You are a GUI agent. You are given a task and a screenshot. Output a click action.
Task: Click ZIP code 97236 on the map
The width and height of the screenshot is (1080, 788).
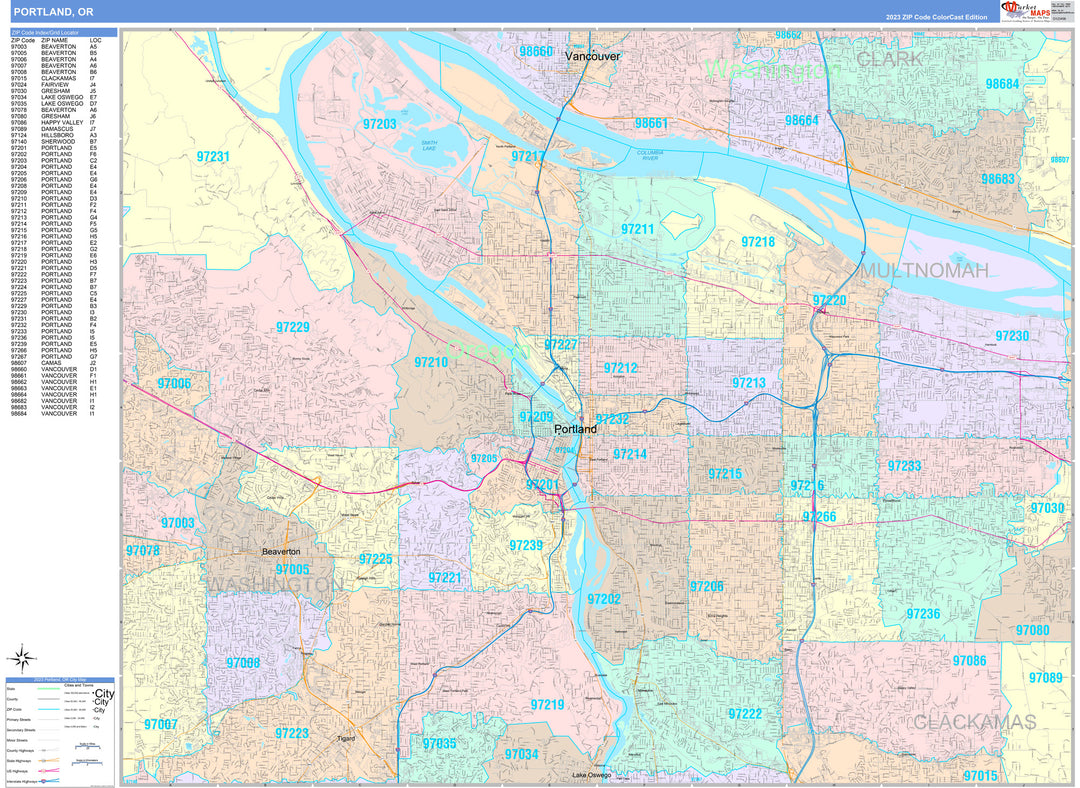pyautogui.click(x=923, y=613)
